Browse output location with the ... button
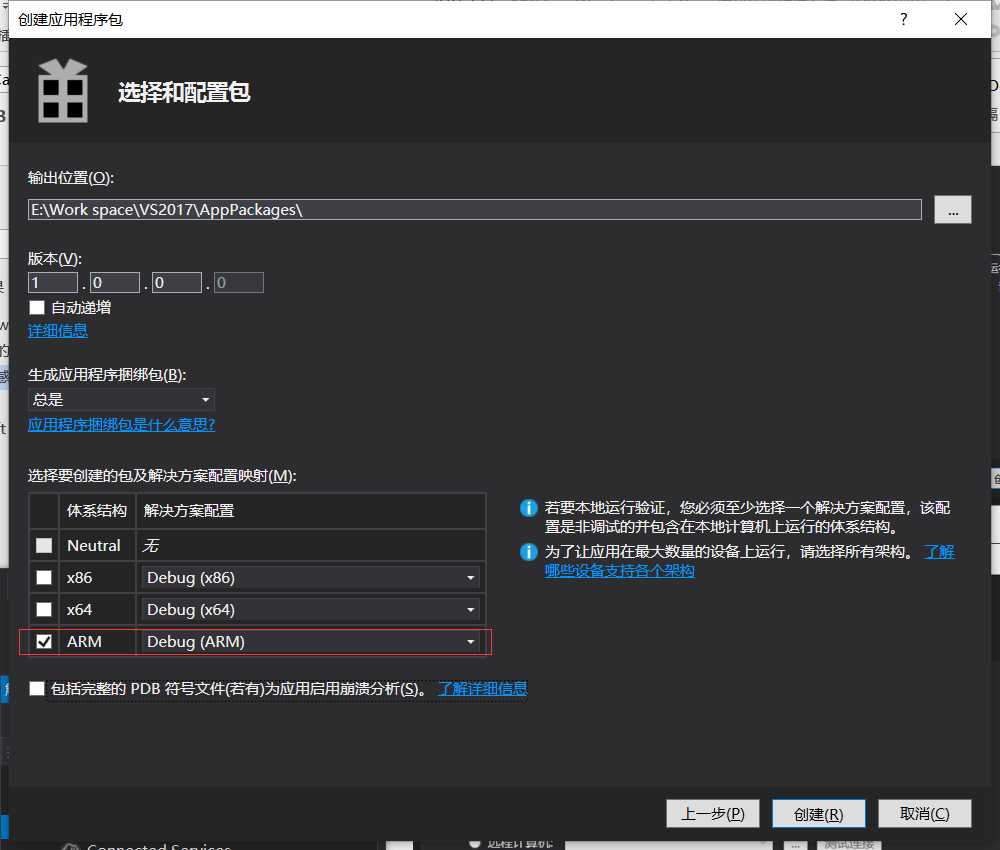1000x850 pixels. pyautogui.click(x=952, y=210)
